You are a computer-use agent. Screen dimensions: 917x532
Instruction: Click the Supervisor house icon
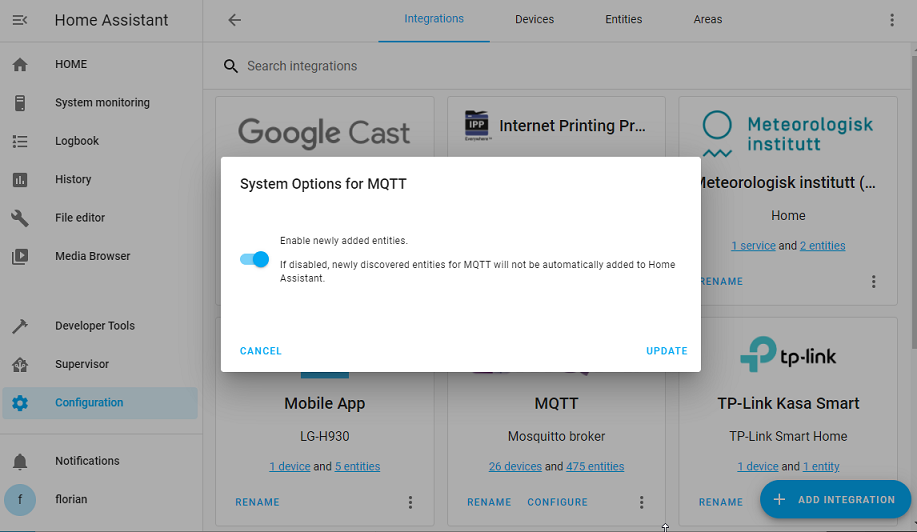[x=20, y=364]
